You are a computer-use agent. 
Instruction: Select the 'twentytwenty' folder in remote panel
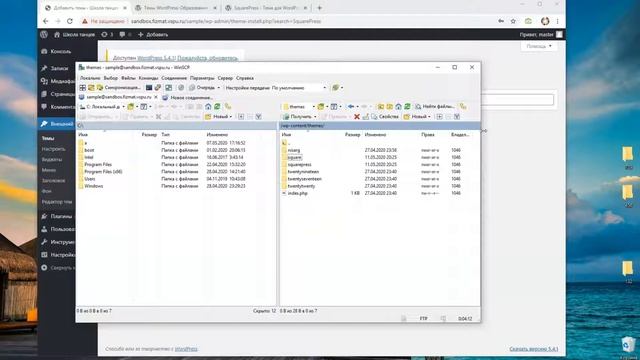coord(301,186)
